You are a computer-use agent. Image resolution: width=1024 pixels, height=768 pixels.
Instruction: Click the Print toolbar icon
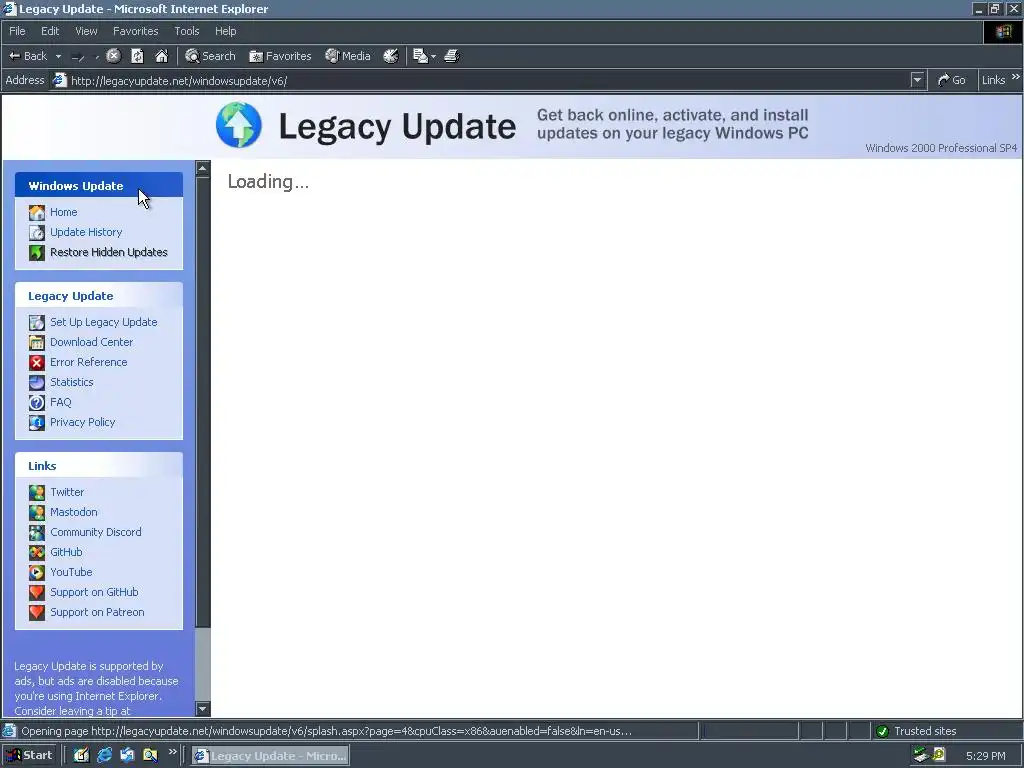click(452, 56)
